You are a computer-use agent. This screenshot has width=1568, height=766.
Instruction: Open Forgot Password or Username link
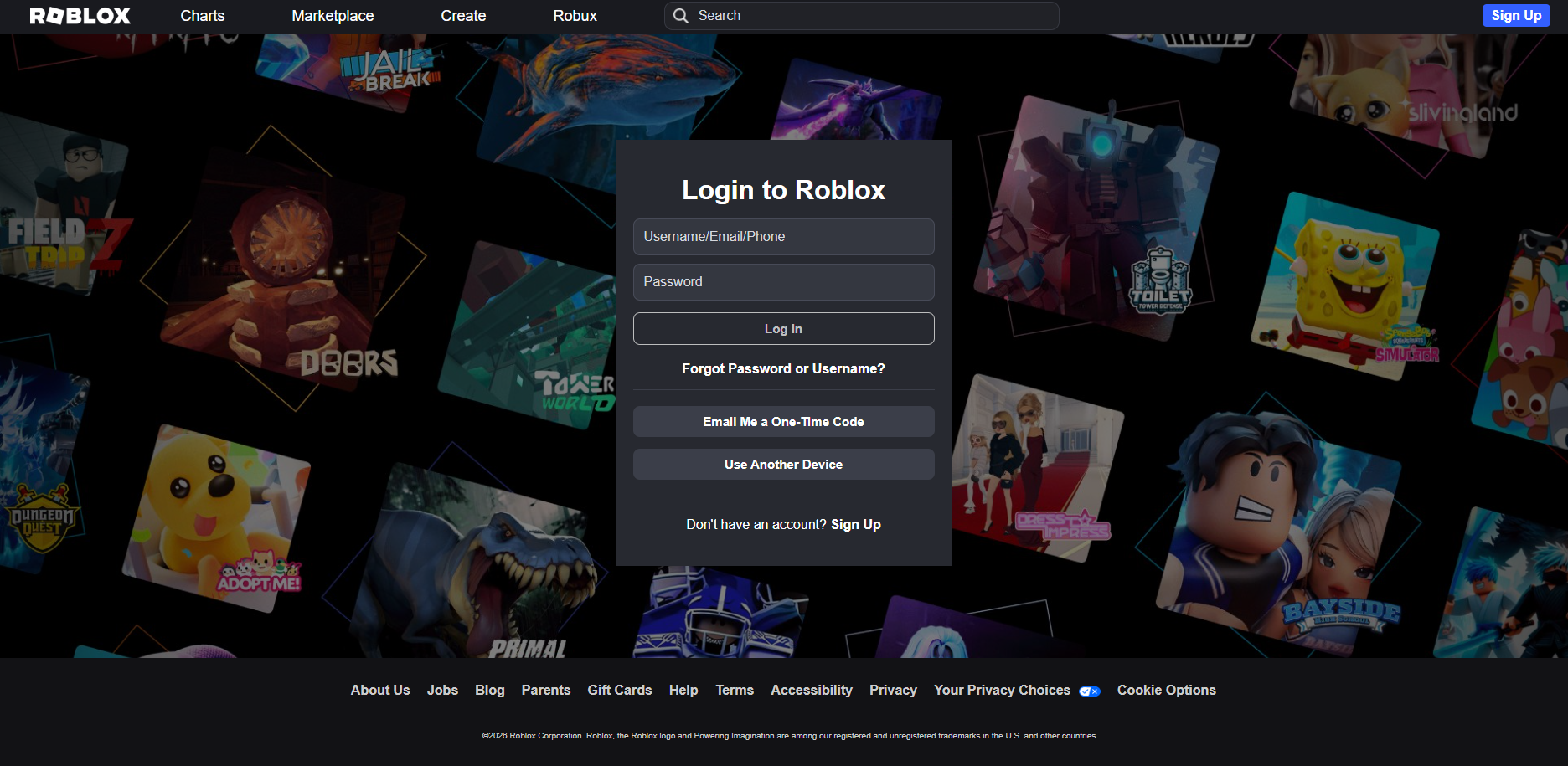click(x=783, y=368)
